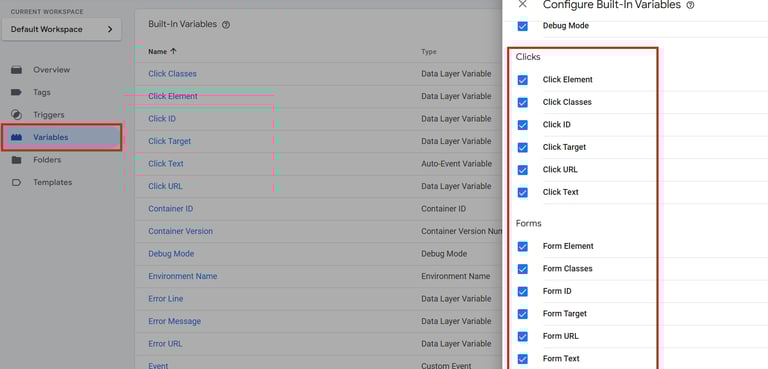Open the Click Target variable link
The height and width of the screenshot is (369, 768).
169,141
